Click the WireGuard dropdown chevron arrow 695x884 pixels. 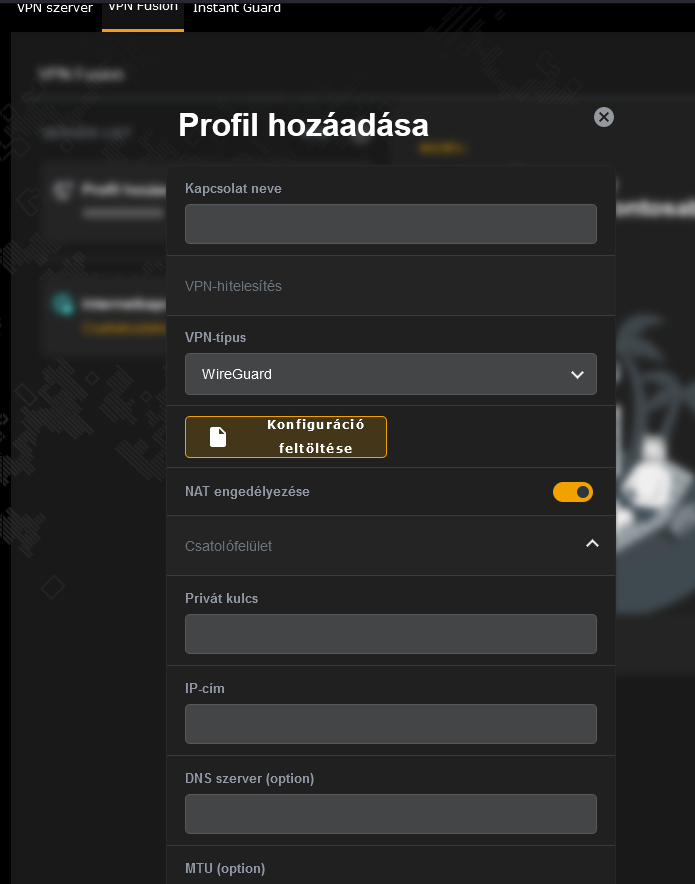(577, 374)
